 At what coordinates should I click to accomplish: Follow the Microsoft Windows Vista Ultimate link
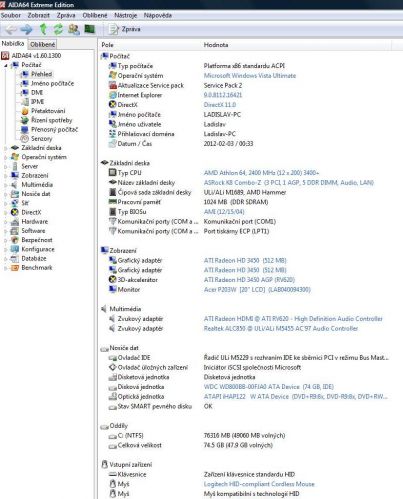250,76
